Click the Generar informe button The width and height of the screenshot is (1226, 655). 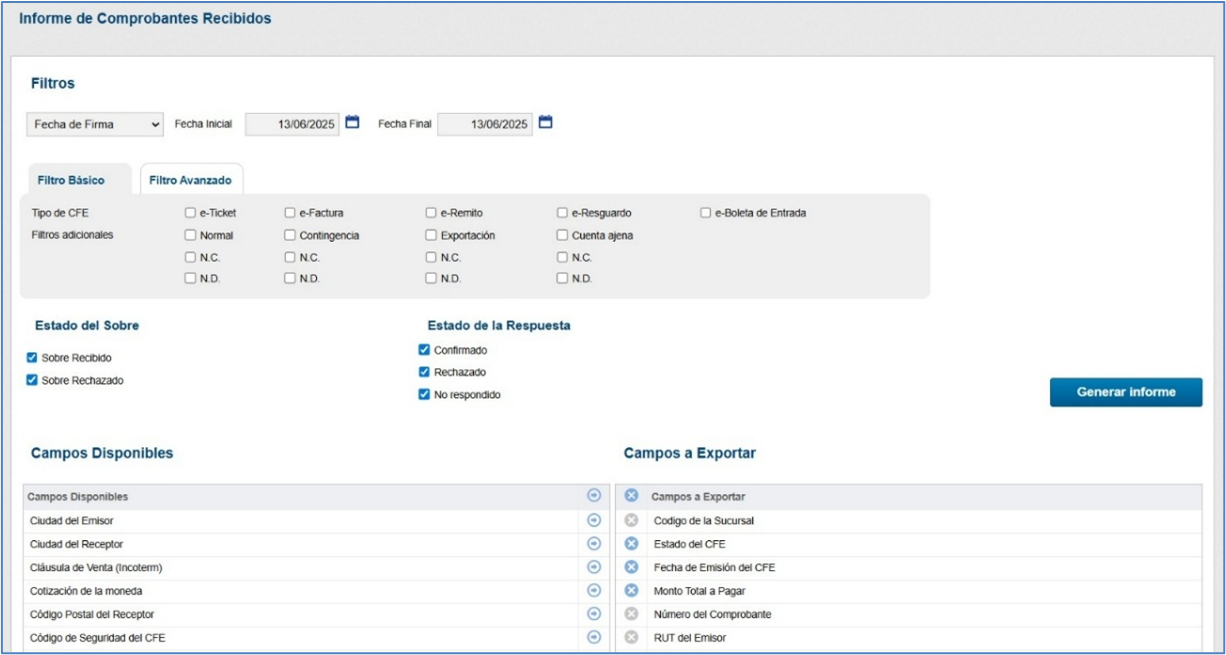(x=1125, y=392)
